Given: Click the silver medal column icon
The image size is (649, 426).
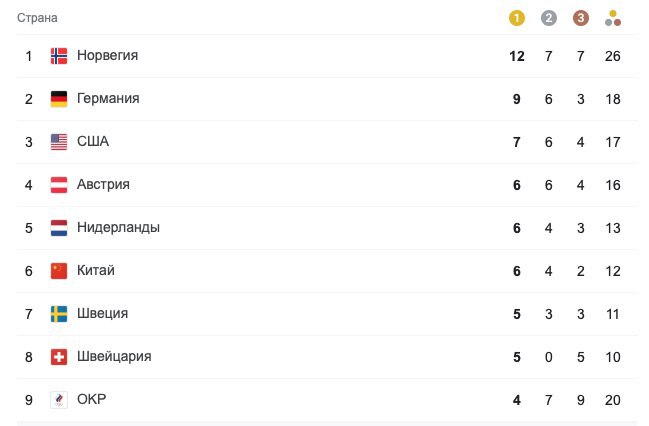Looking at the screenshot, I should [x=548, y=18].
